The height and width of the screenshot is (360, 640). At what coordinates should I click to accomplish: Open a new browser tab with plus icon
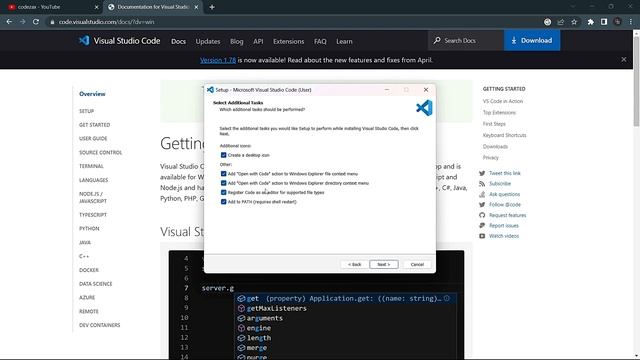click(212, 7)
